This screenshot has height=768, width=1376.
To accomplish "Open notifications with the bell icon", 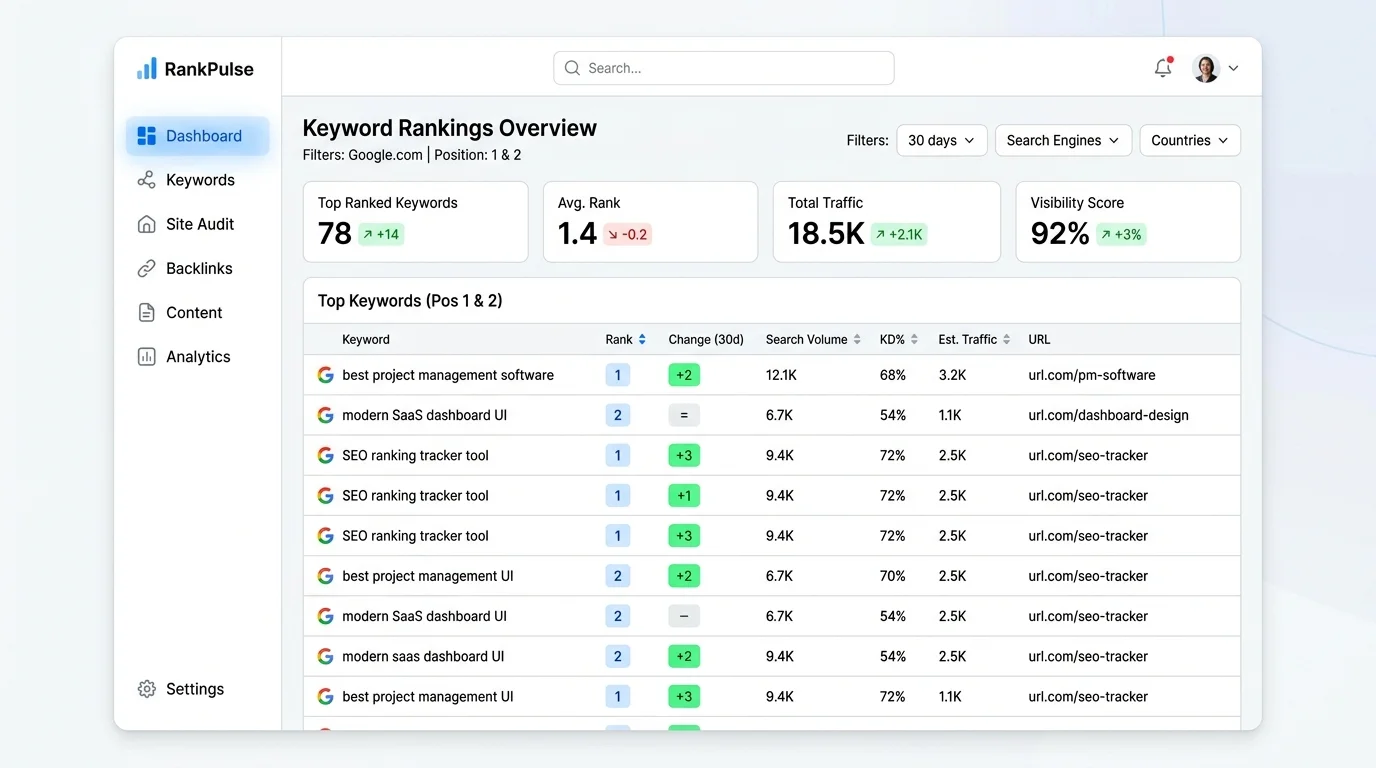I will click(1162, 68).
